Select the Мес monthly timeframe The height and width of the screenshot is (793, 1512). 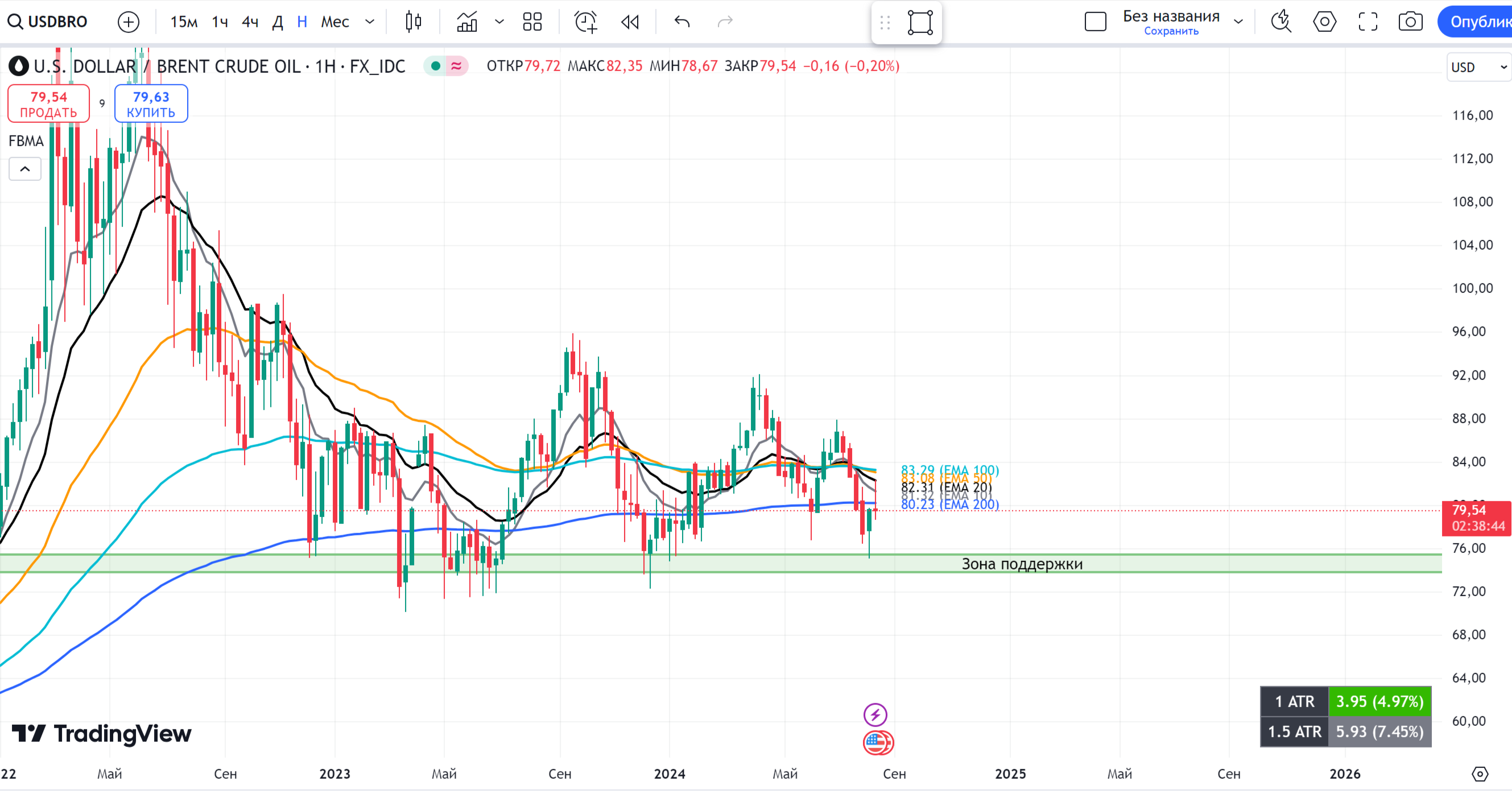tap(334, 22)
